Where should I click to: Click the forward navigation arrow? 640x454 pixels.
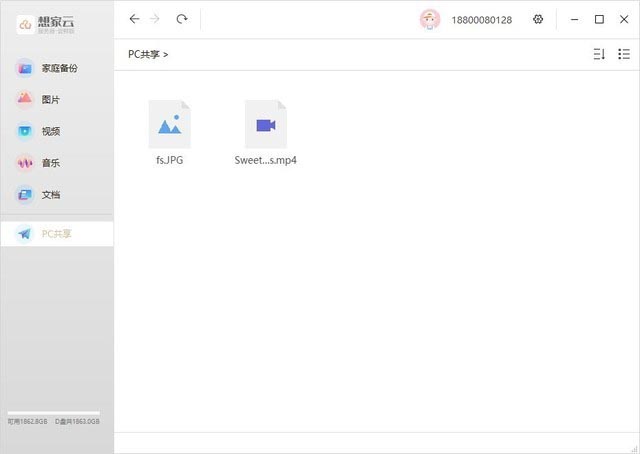click(155, 19)
